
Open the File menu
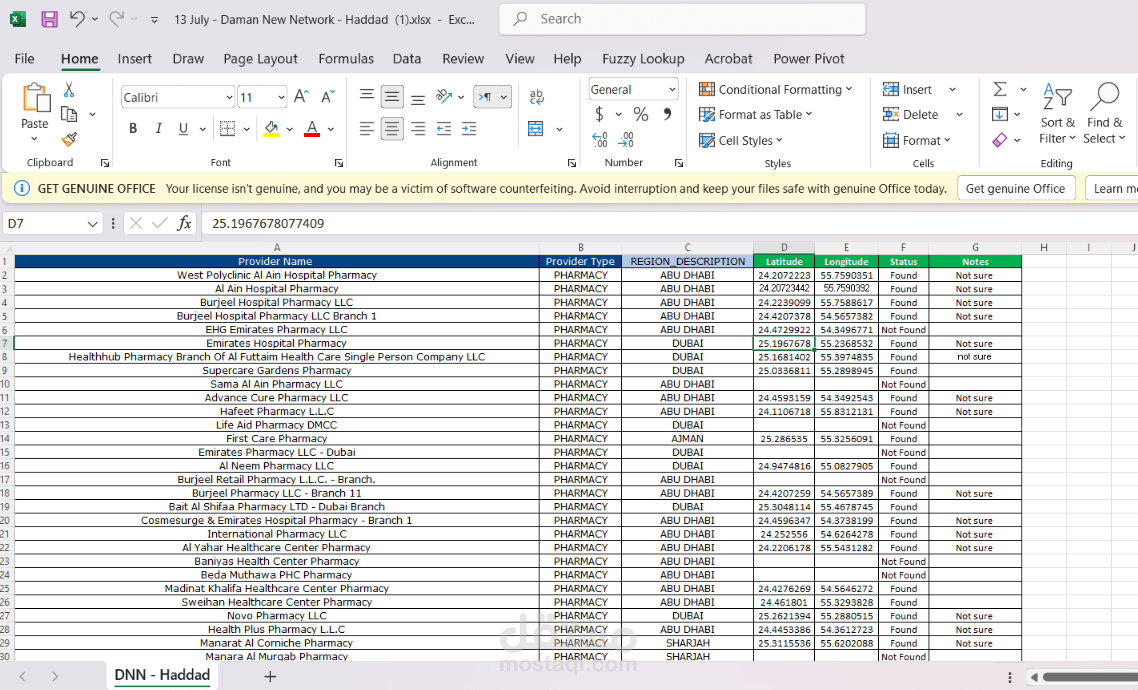pyautogui.click(x=24, y=59)
